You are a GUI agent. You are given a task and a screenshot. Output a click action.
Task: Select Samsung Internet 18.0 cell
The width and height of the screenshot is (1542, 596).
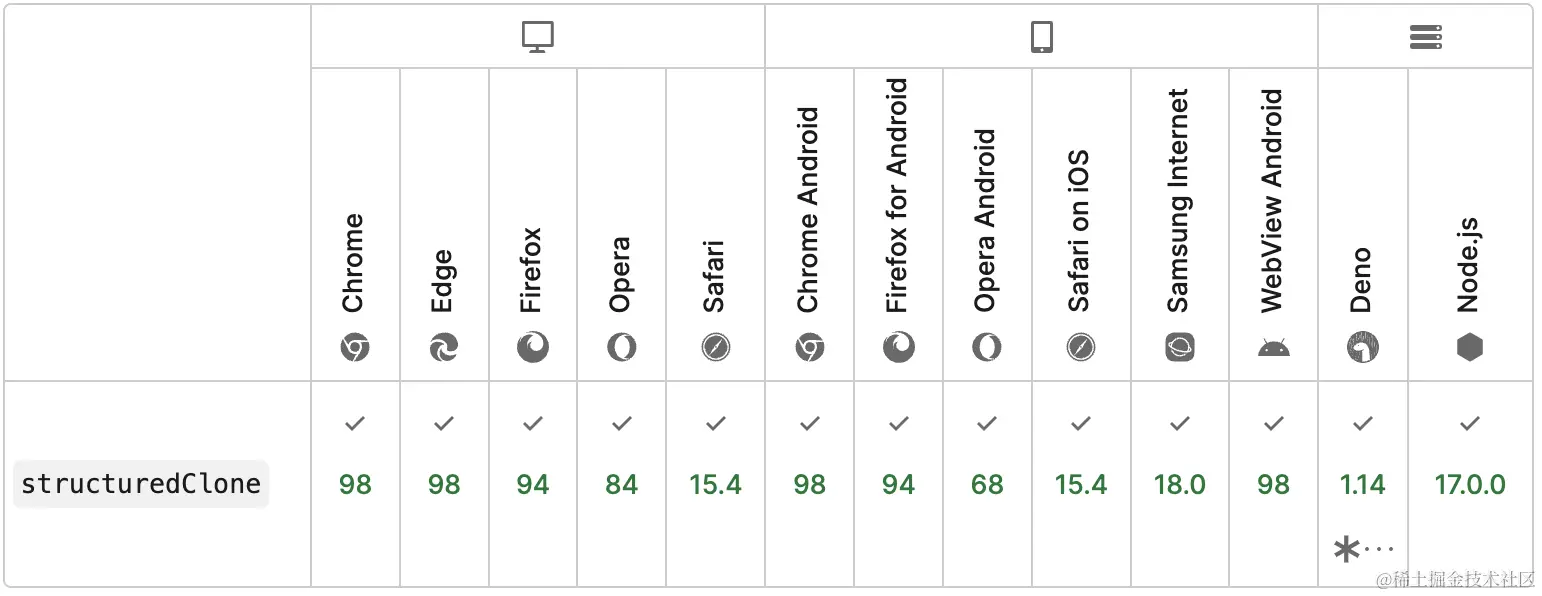pyautogui.click(x=1180, y=484)
